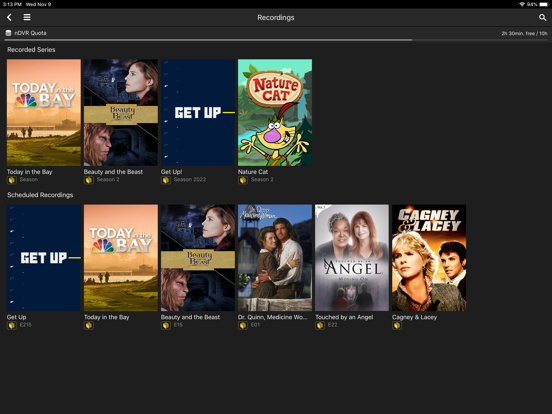
Task: Open scheduled Beauty and the Beast poster
Action: (198, 258)
